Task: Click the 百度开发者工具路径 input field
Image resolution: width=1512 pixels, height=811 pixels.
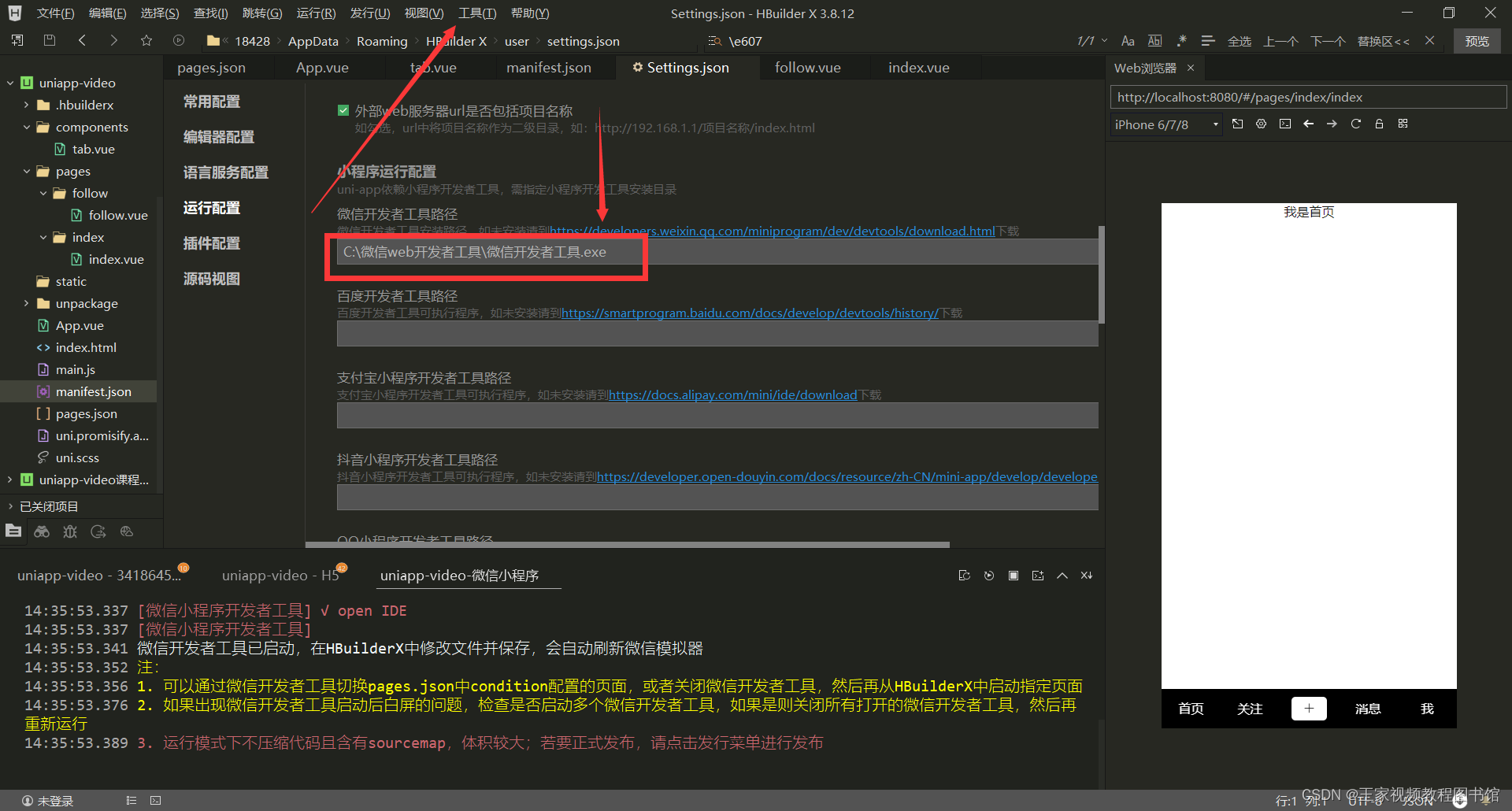Action: tap(717, 334)
